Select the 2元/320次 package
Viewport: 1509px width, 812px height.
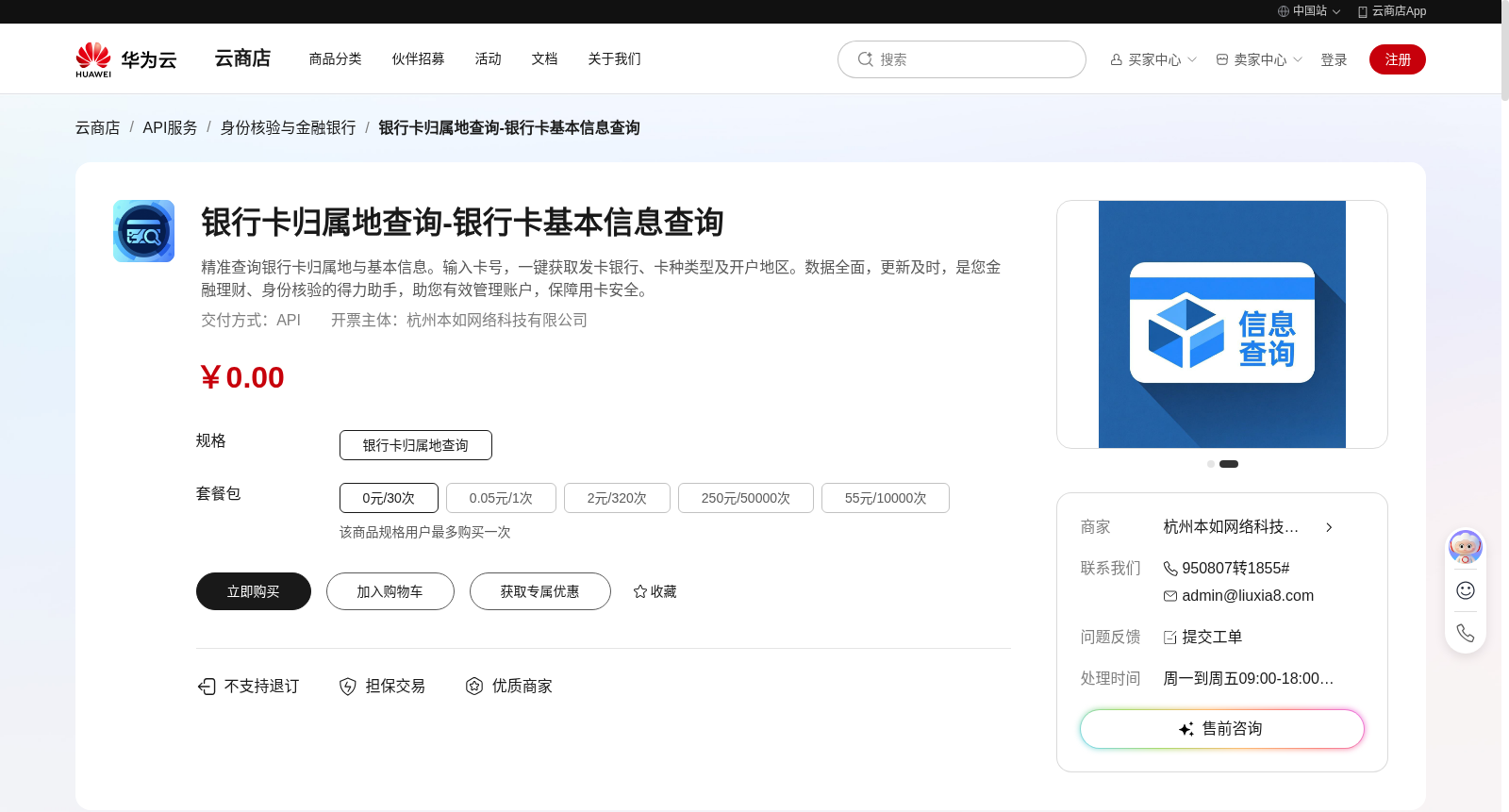coord(617,498)
